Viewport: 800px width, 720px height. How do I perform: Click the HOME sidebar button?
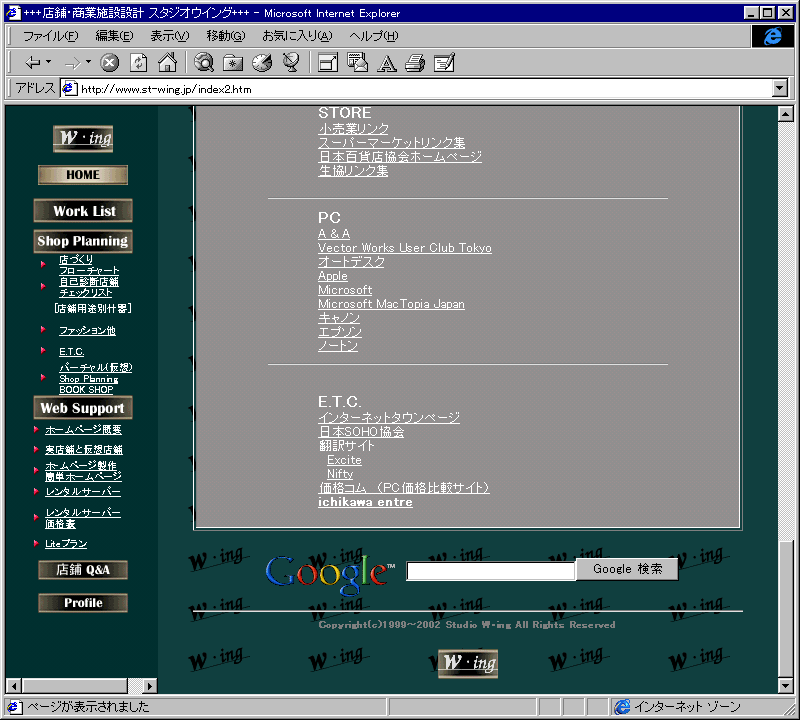[x=83, y=175]
